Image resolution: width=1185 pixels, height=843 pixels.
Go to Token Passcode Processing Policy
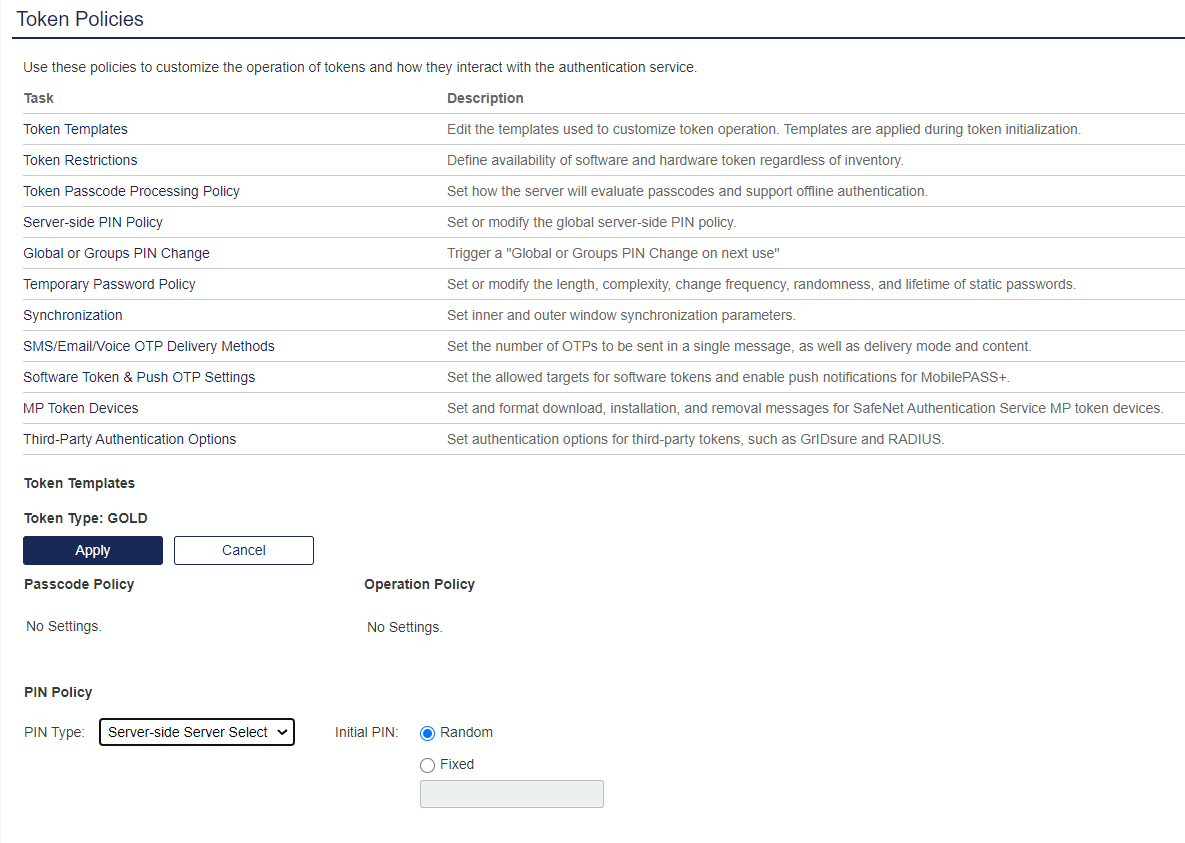(132, 191)
